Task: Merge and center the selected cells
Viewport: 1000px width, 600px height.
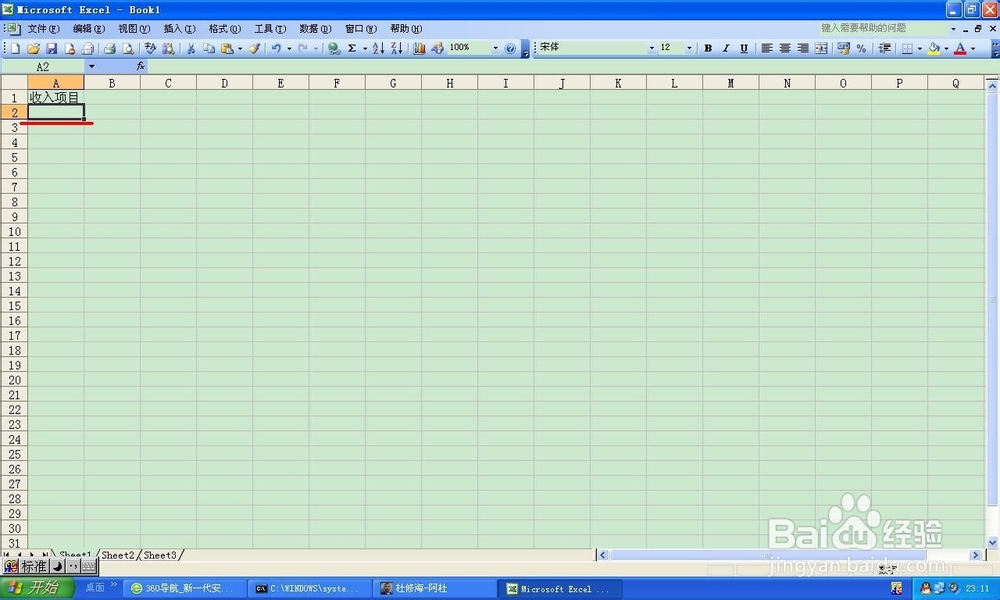Action: 821,48
